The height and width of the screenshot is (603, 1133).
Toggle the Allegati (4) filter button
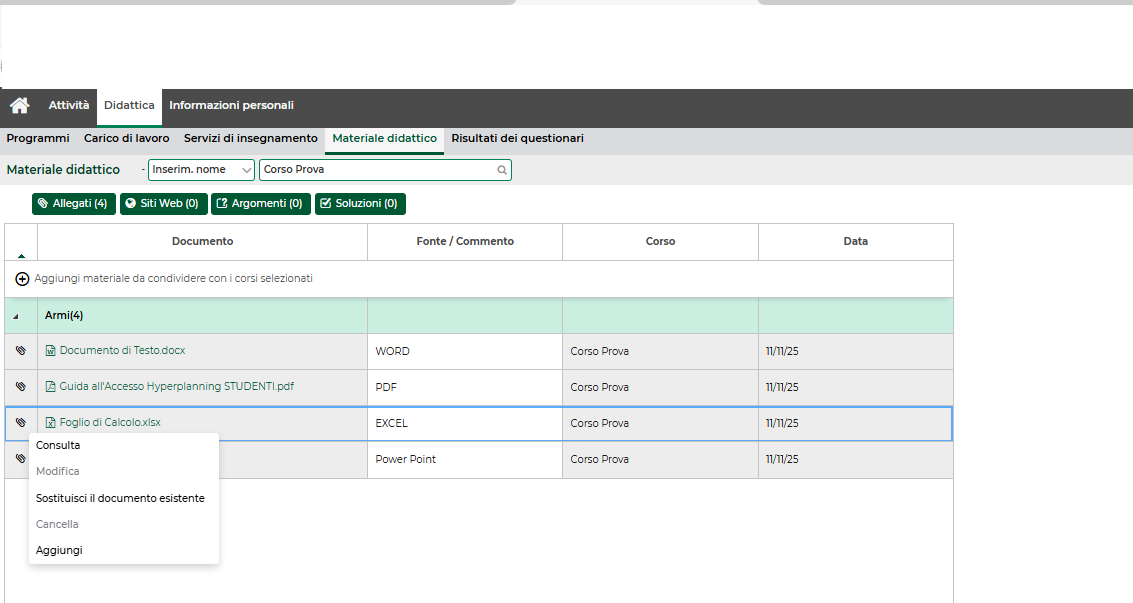[74, 204]
